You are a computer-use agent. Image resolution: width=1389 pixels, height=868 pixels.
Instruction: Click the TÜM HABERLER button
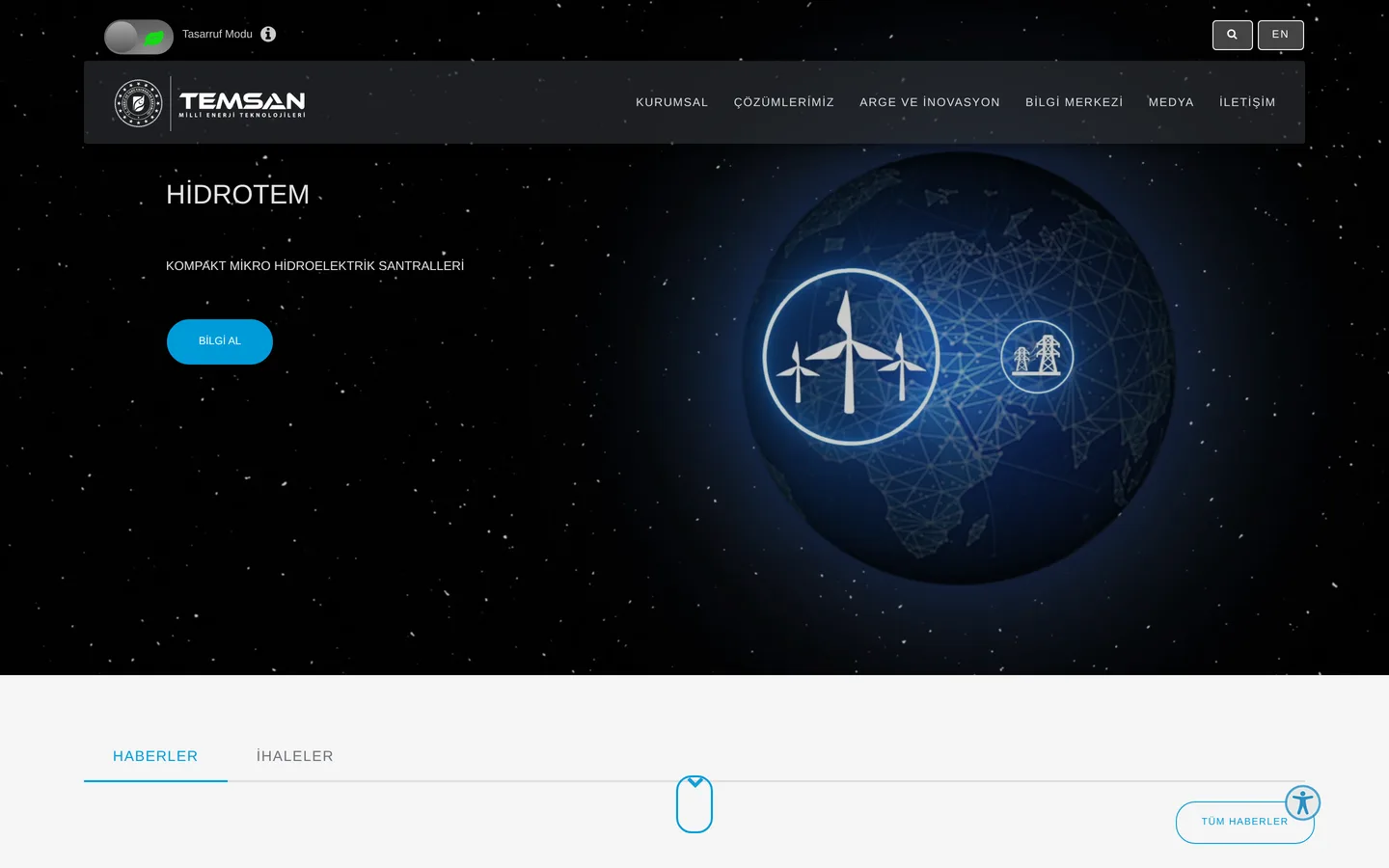(1244, 823)
